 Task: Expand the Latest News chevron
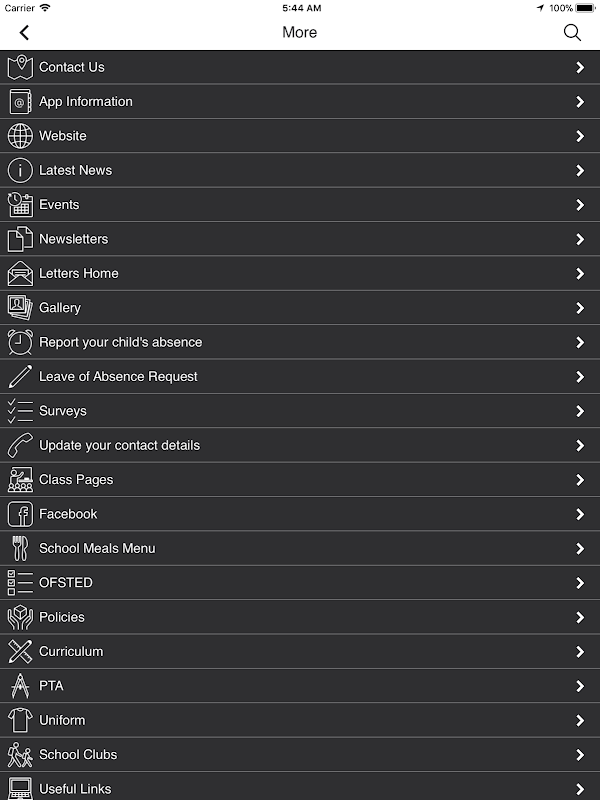(x=580, y=171)
